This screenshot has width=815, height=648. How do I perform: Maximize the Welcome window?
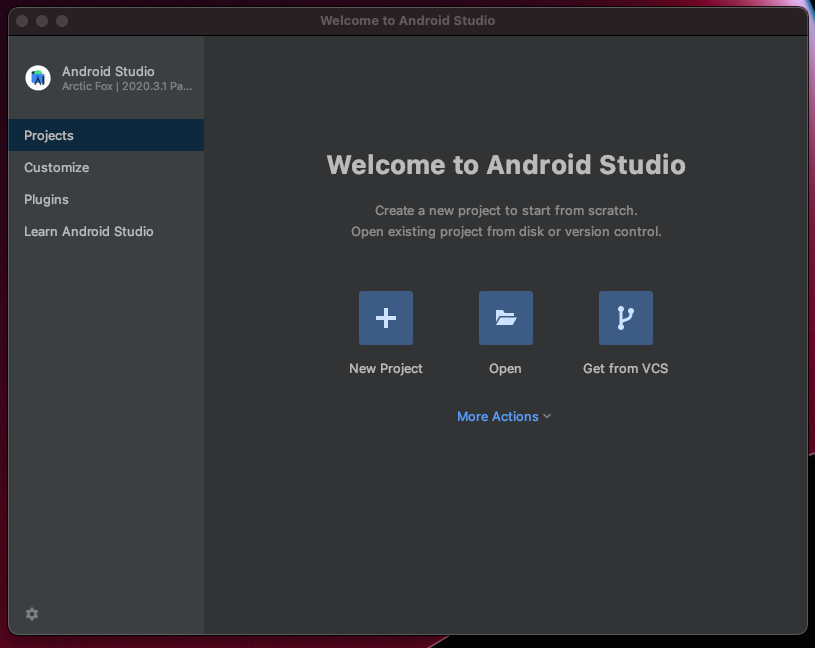tap(62, 21)
